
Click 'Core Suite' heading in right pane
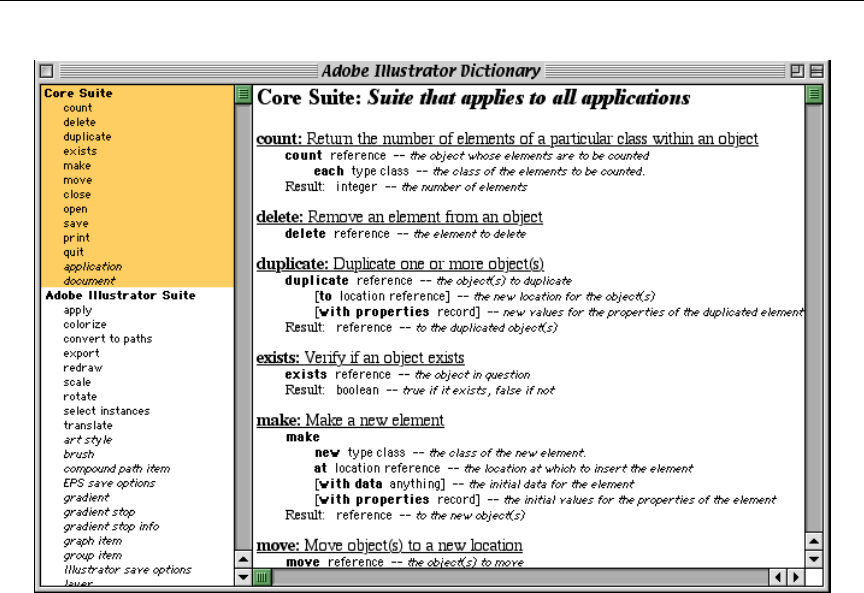473,98
